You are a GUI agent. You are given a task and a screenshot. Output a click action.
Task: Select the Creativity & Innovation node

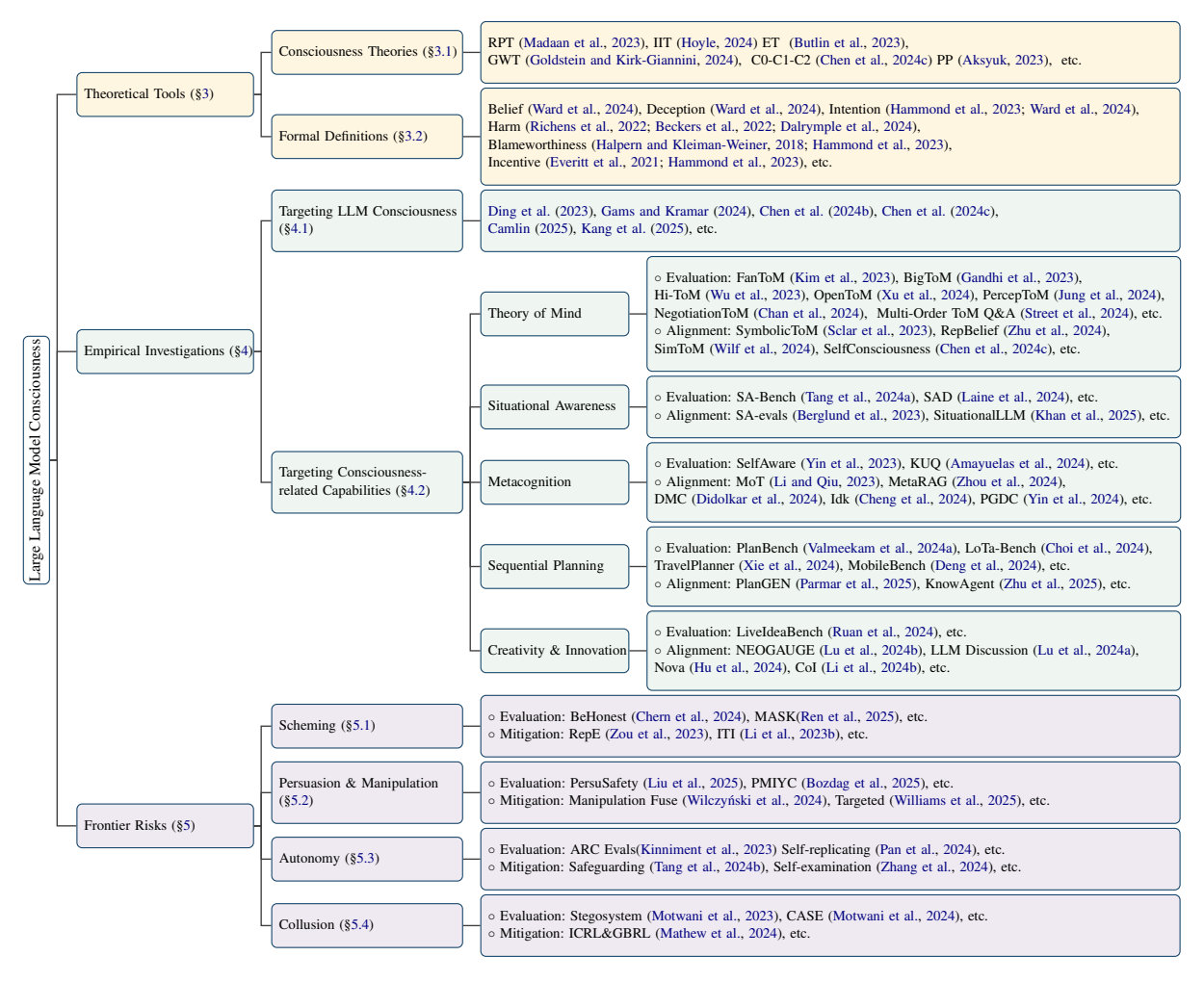click(556, 651)
